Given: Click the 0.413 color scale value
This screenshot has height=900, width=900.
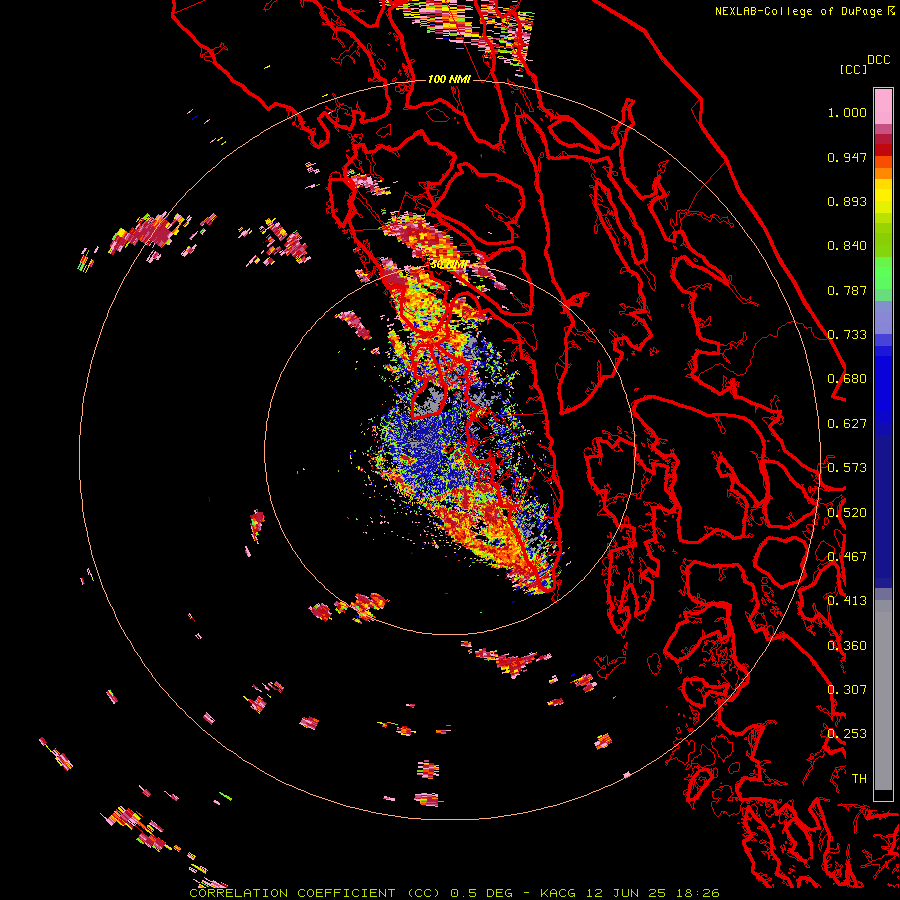Looking at the screenshot, I should point(847,601).
